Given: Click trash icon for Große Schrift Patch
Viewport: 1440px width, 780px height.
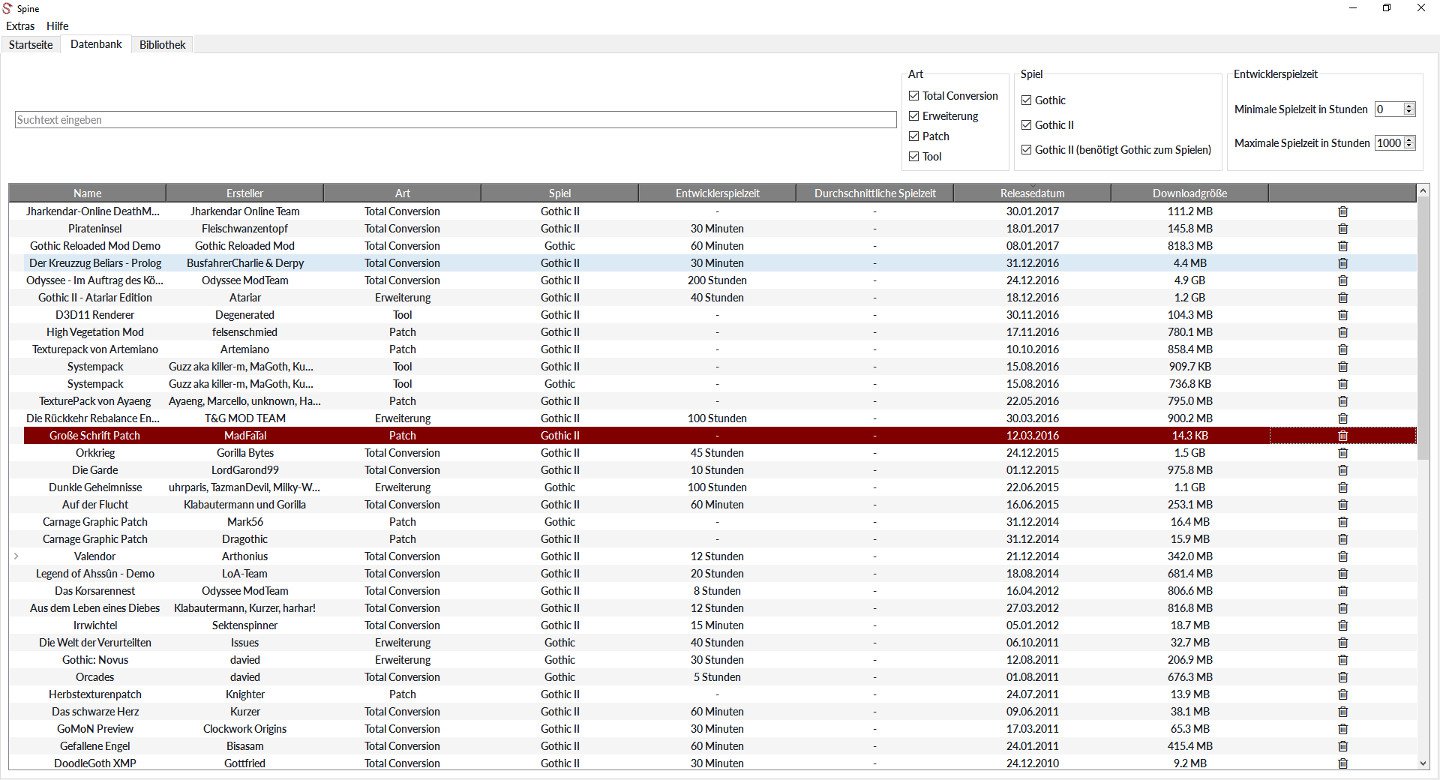Looking at the screenshot, I should (1342, 436).
